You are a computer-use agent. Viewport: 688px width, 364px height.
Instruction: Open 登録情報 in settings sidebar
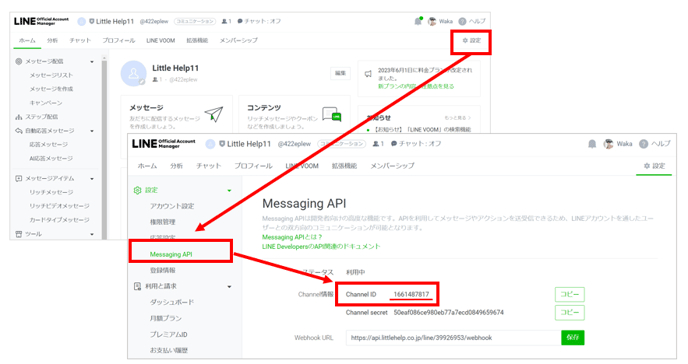point(162,271)
